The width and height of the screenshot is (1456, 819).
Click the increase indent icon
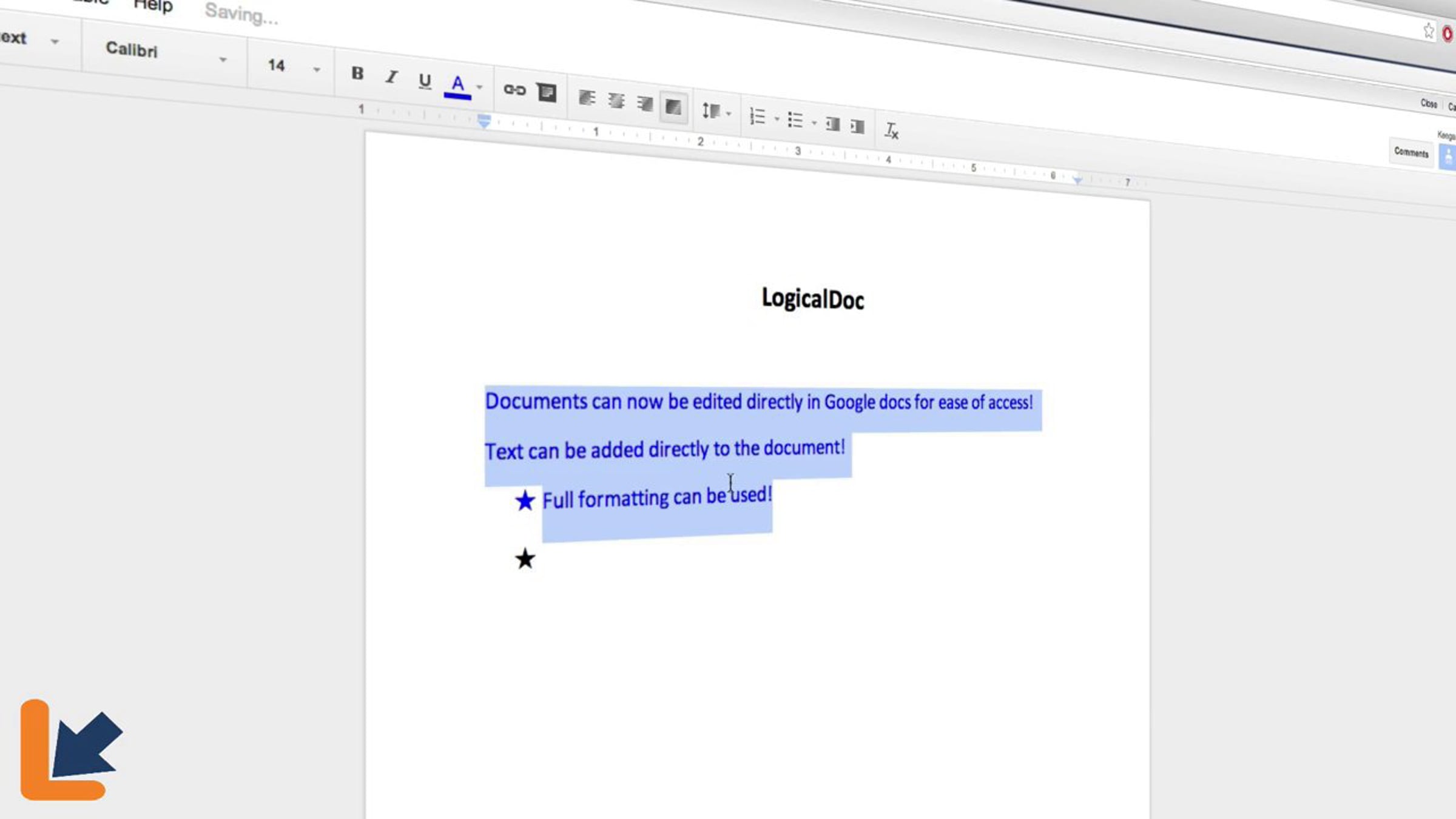857,126
